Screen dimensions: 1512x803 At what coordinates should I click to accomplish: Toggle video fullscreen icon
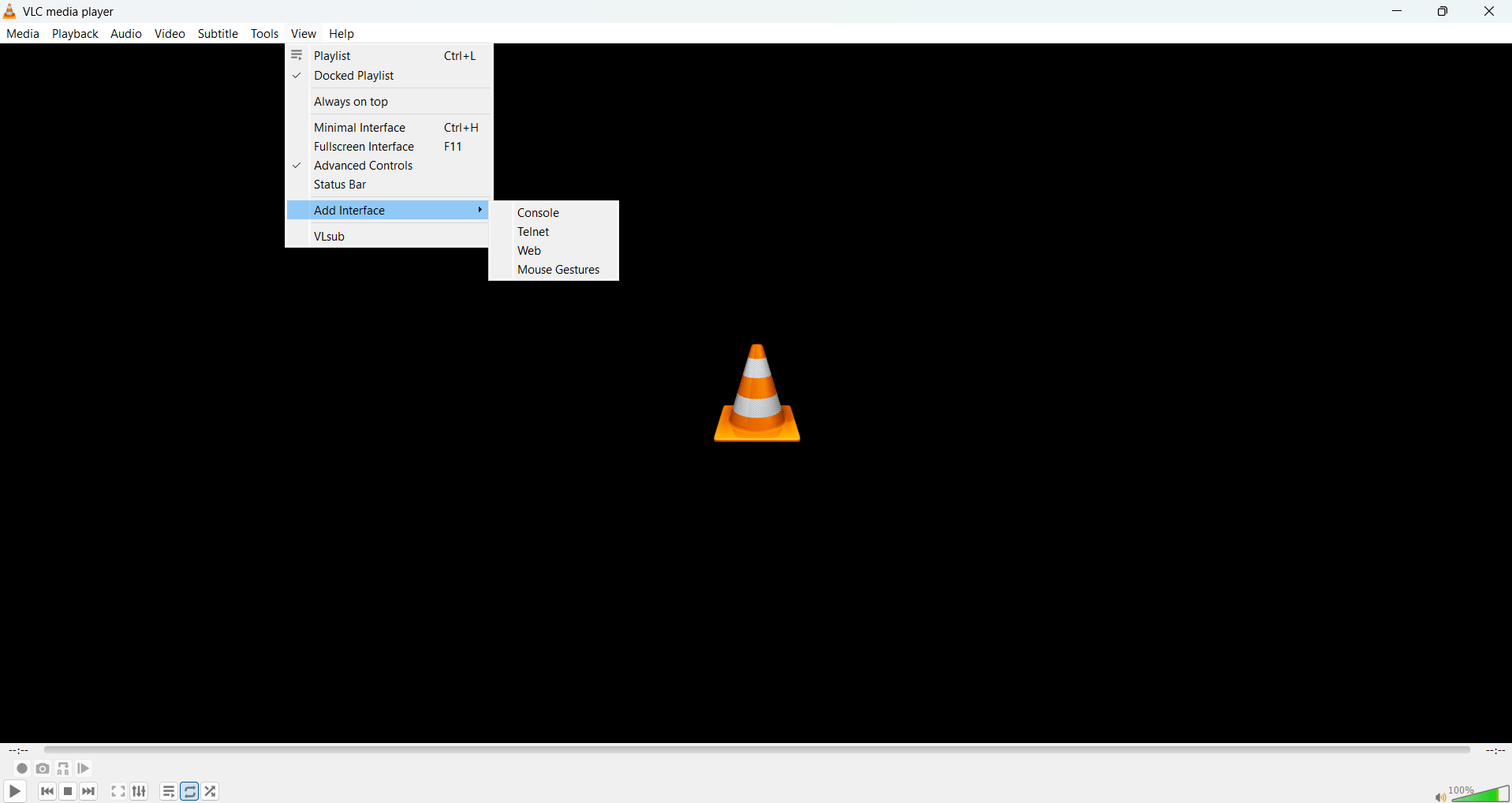point(118,791)
